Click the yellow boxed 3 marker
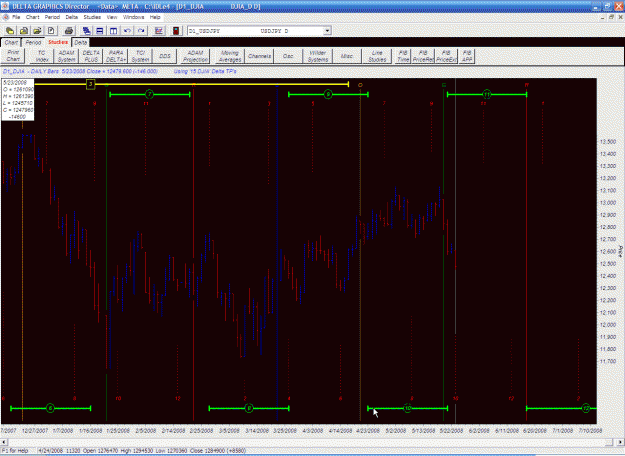 [x=90, y=84]
